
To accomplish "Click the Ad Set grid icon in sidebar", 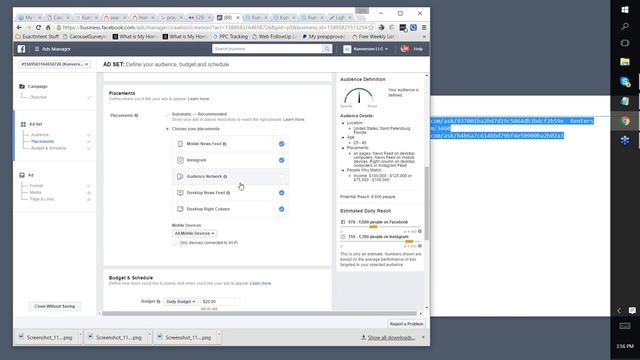I will (23, 124).
